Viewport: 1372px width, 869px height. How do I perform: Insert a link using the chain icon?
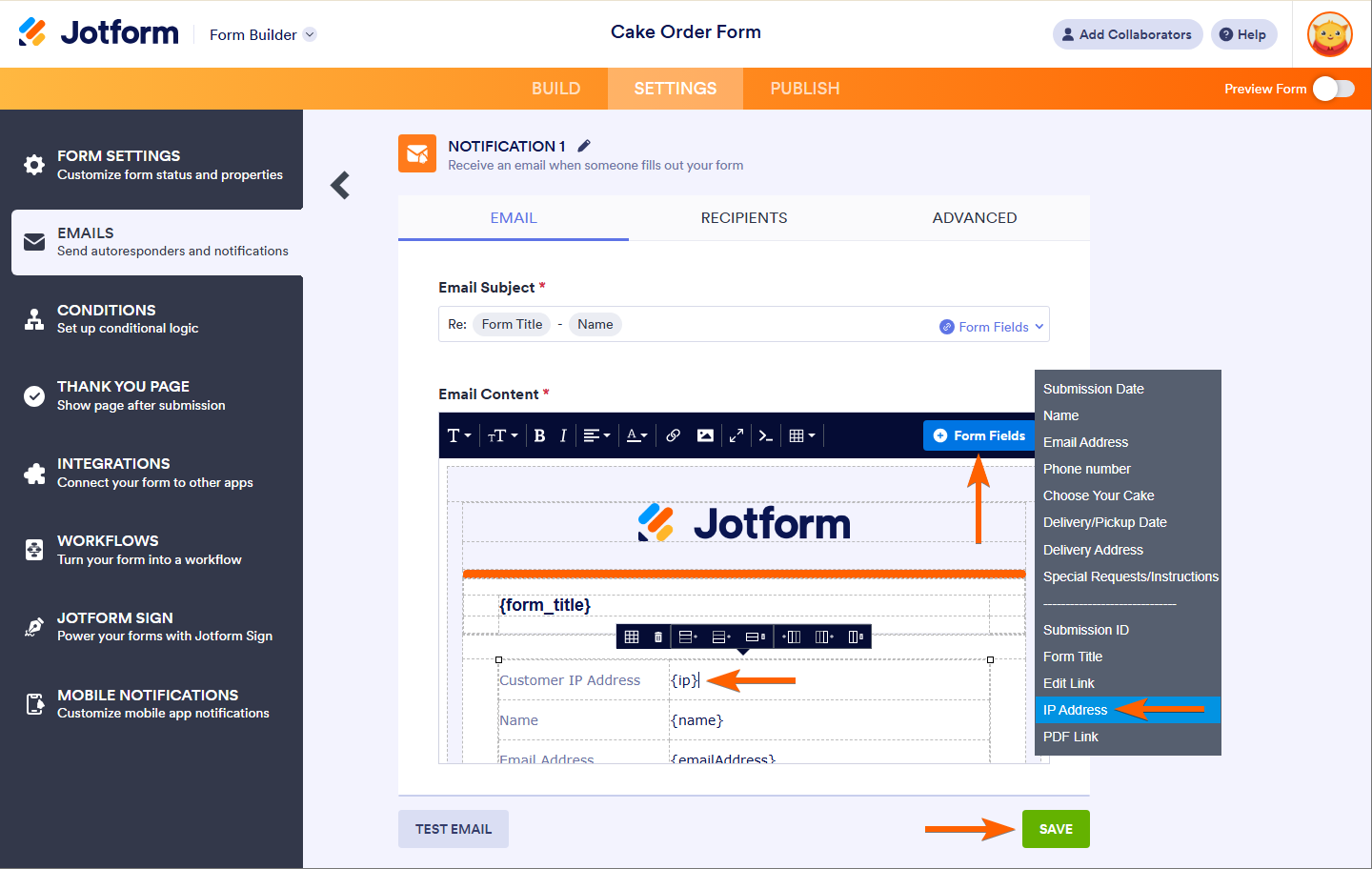pos(673,435)
